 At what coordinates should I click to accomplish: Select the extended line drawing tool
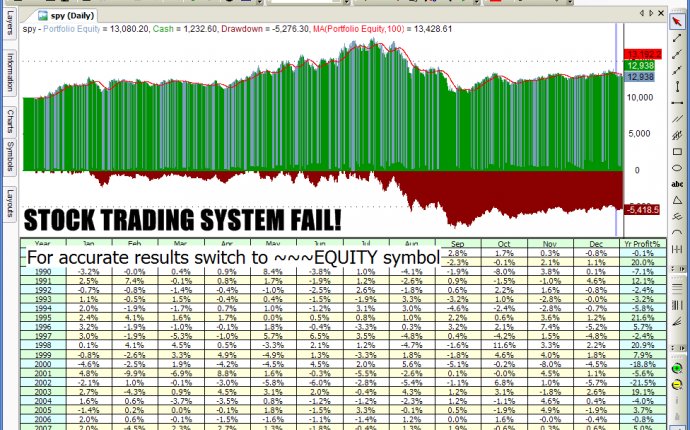point(677,70)
